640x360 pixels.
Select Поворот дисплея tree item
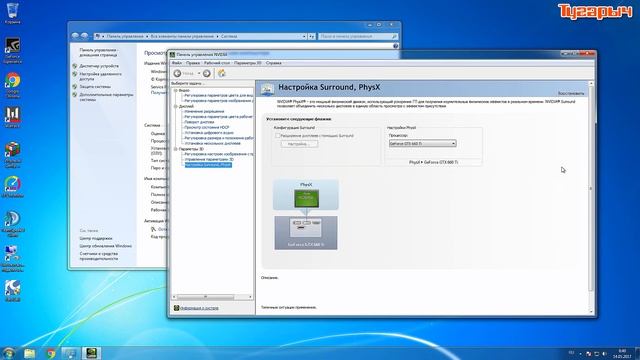click(199, 122)
